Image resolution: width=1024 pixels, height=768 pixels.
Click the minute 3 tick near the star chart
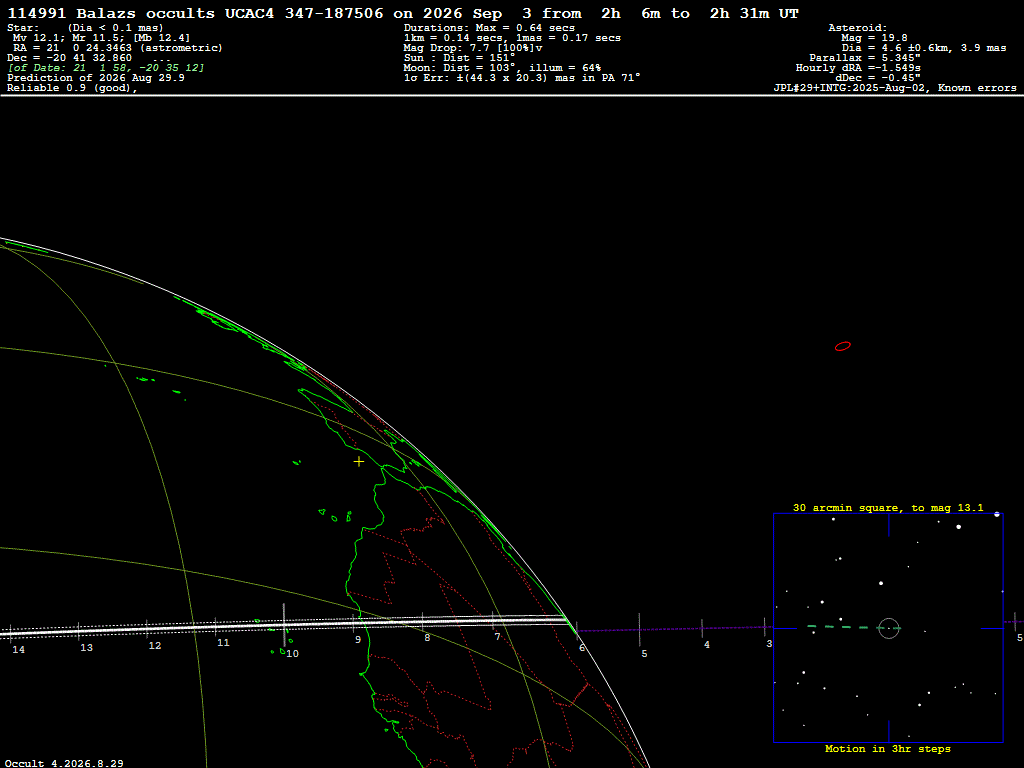tap(765, 628)
